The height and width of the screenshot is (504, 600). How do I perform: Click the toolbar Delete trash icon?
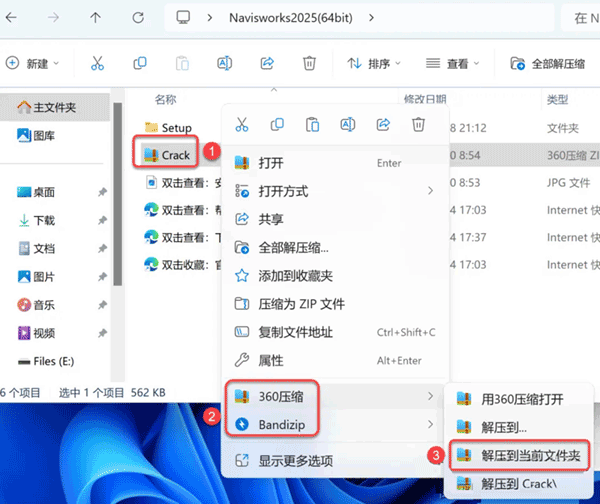[x=309, y=63]
